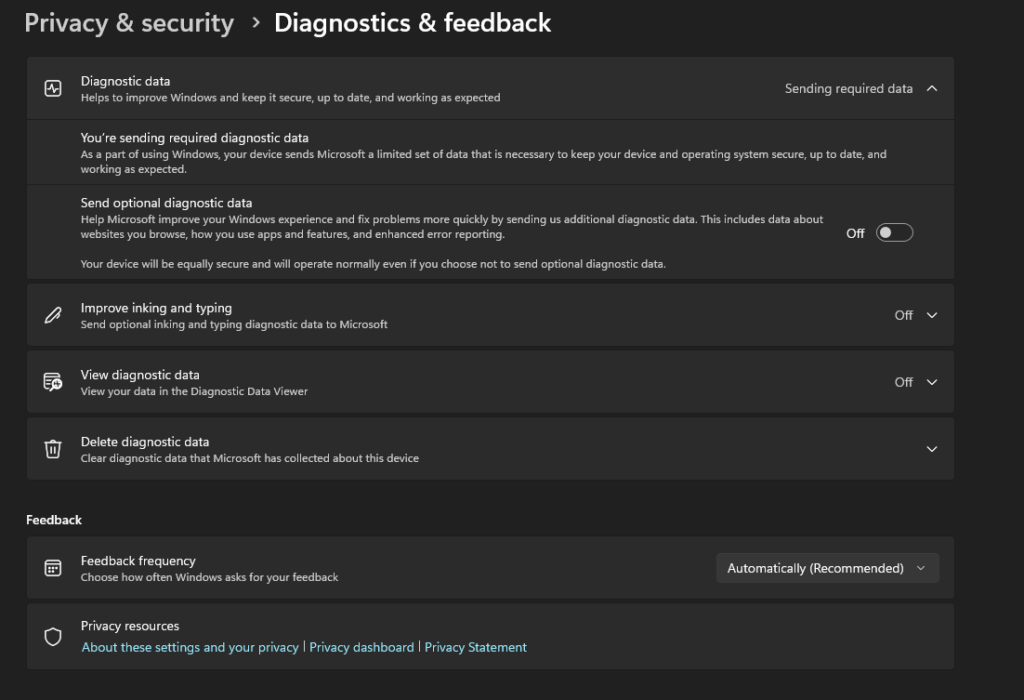Click the Feedback frequency setting row title
Image resolution: width=1024 pixels, height=700 pixels.
(x=138, y=561)
